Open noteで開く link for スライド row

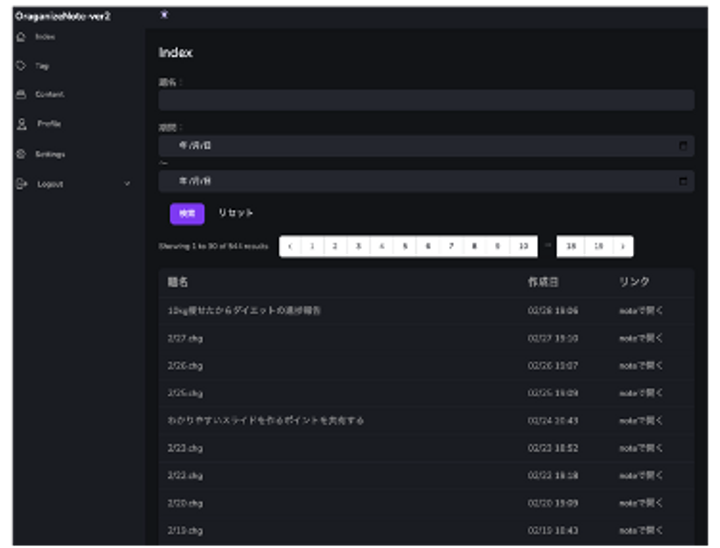[x=641, y=421]
